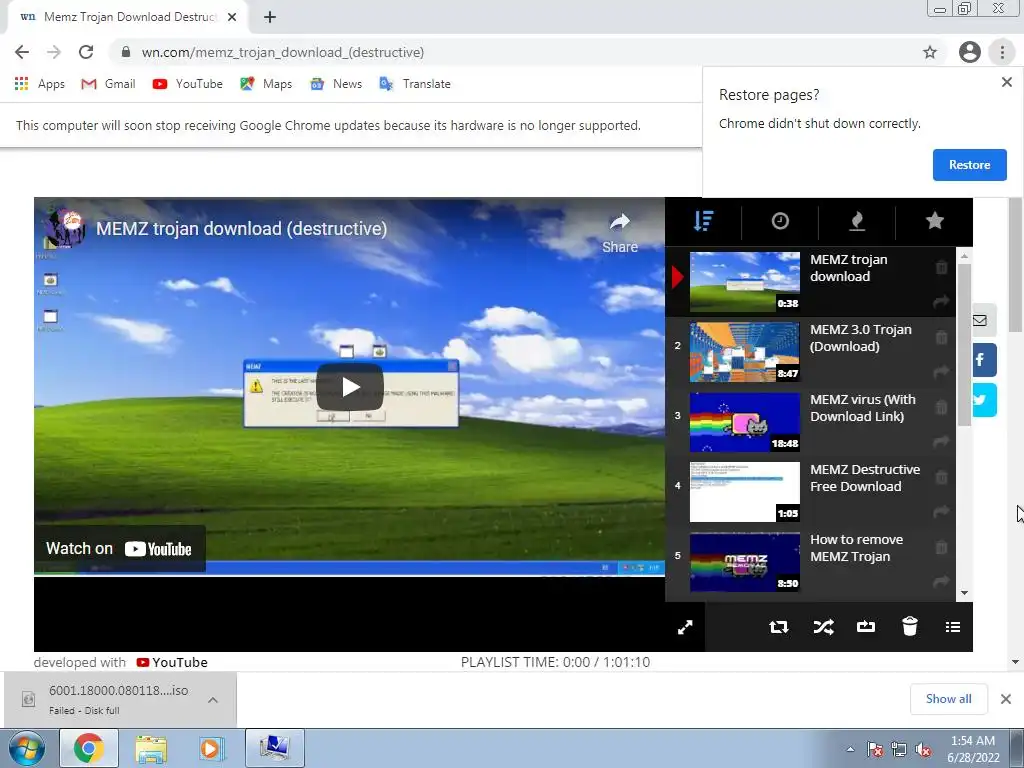Share How to remove MEMZ Trojan item

click(x=941, y=581)
